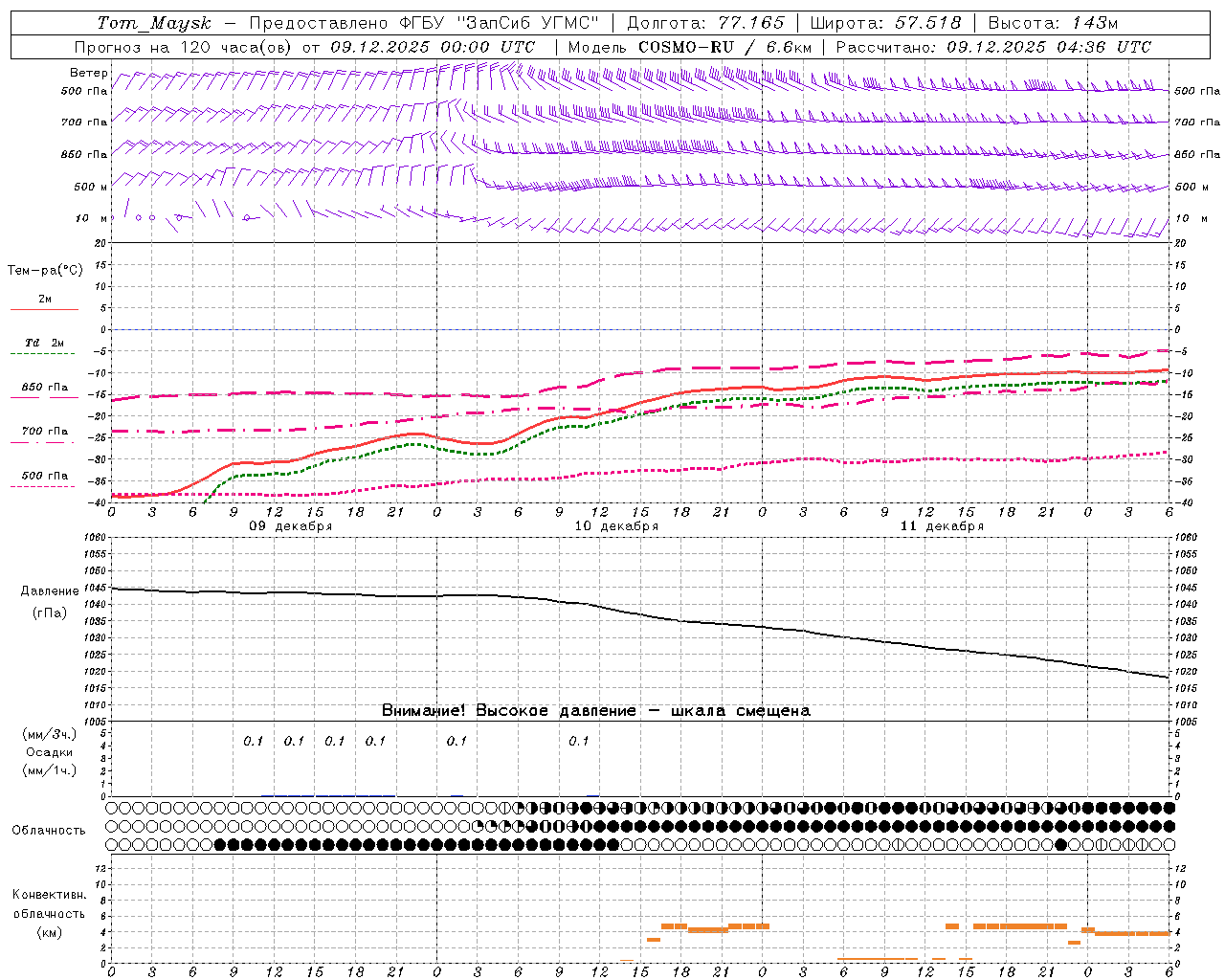Select the '(мм/1ч.)' precipitation unit label

[x=49, y=770]
